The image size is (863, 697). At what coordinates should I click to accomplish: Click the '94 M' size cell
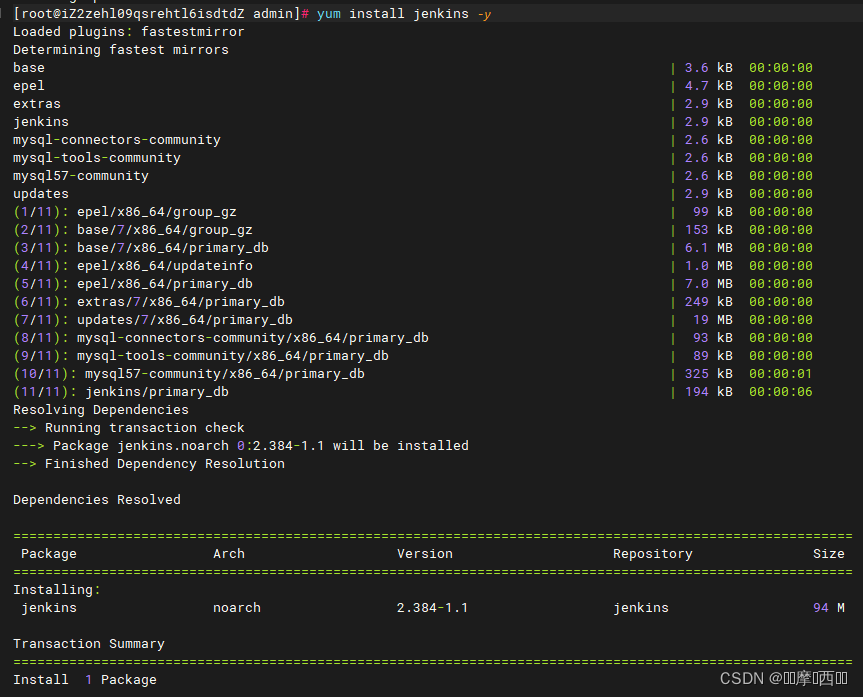829,608
